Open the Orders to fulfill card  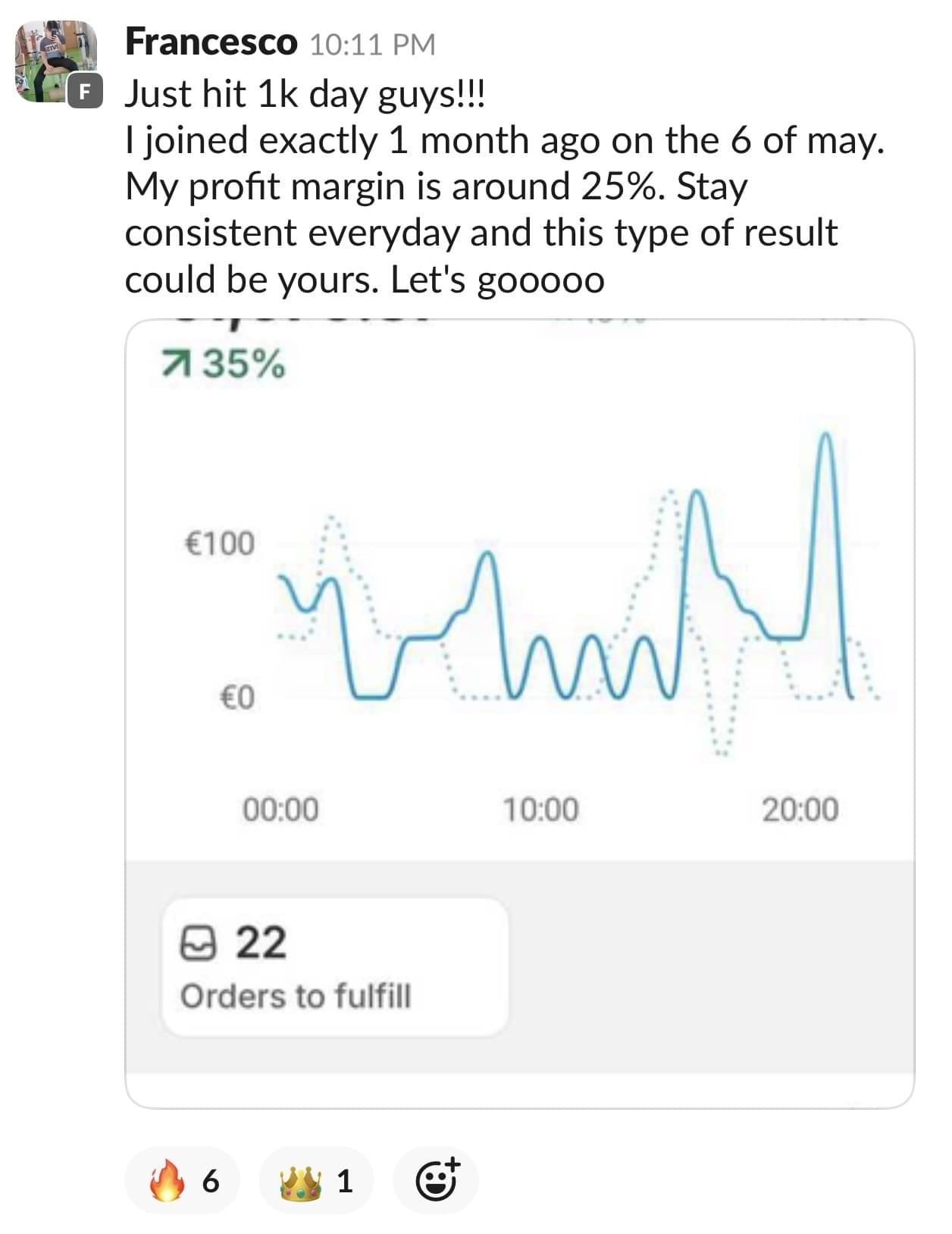[334, 966]
